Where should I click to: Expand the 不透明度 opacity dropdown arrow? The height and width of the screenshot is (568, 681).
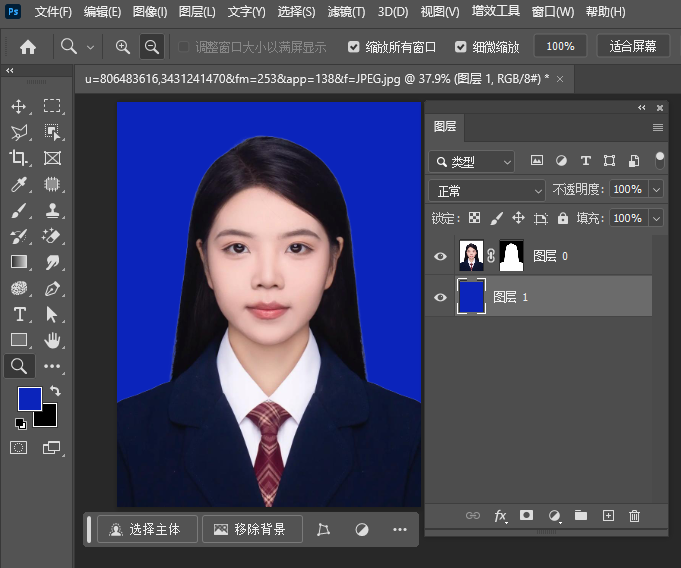click(657, 190)
